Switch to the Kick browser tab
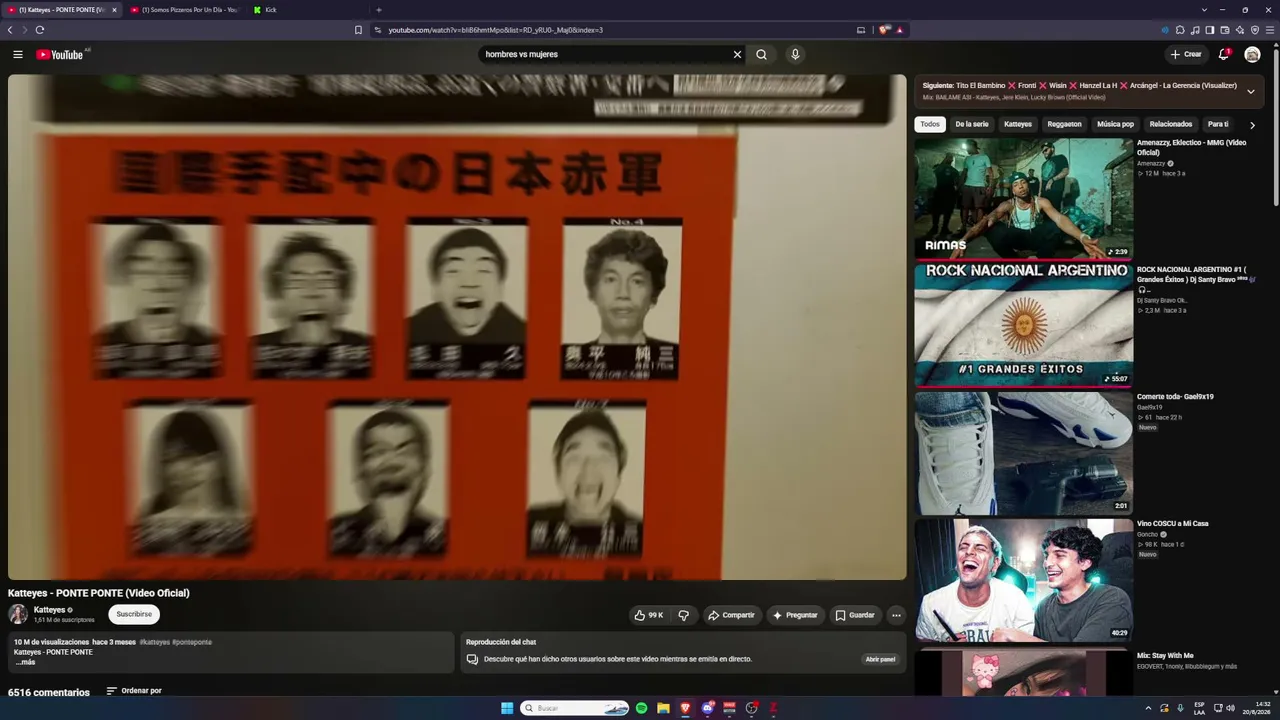1280x720 pixels. pyautogui.click(x=308, y=10)
